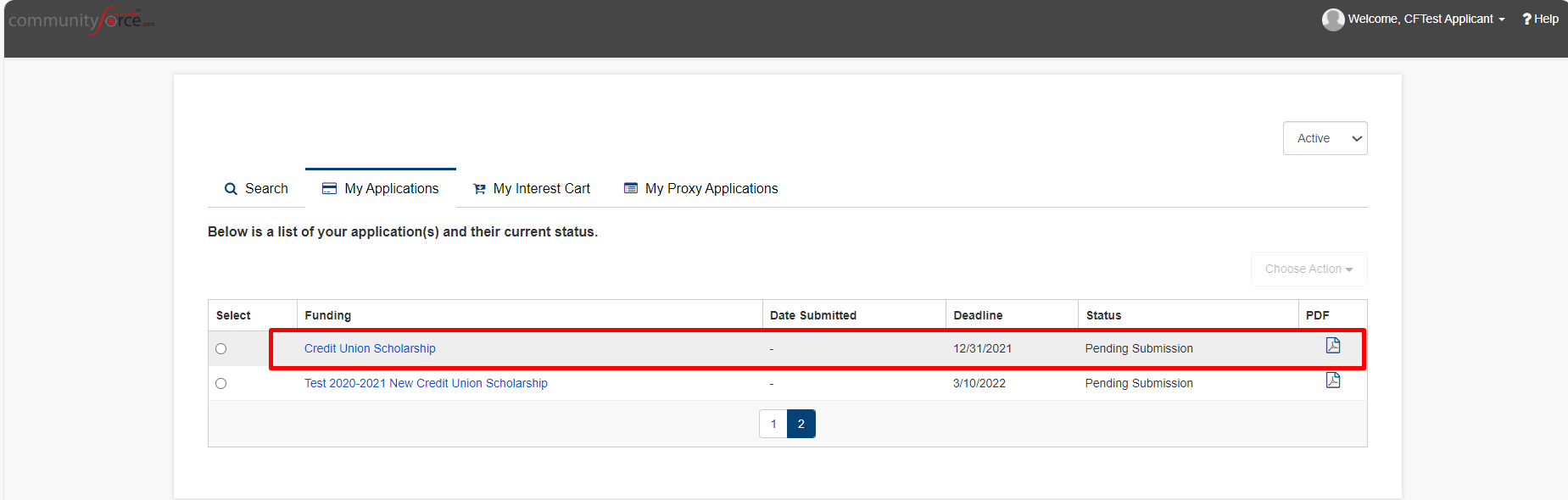Click the My Proxy Applications list icon

[x=631, y=188]
